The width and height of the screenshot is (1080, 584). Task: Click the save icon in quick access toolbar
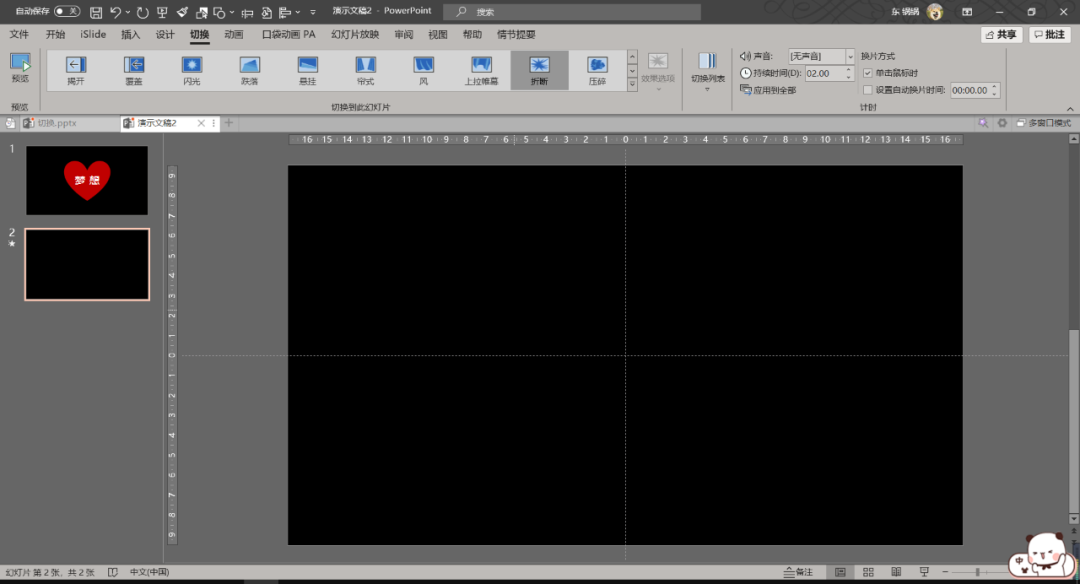pos(96,12)
